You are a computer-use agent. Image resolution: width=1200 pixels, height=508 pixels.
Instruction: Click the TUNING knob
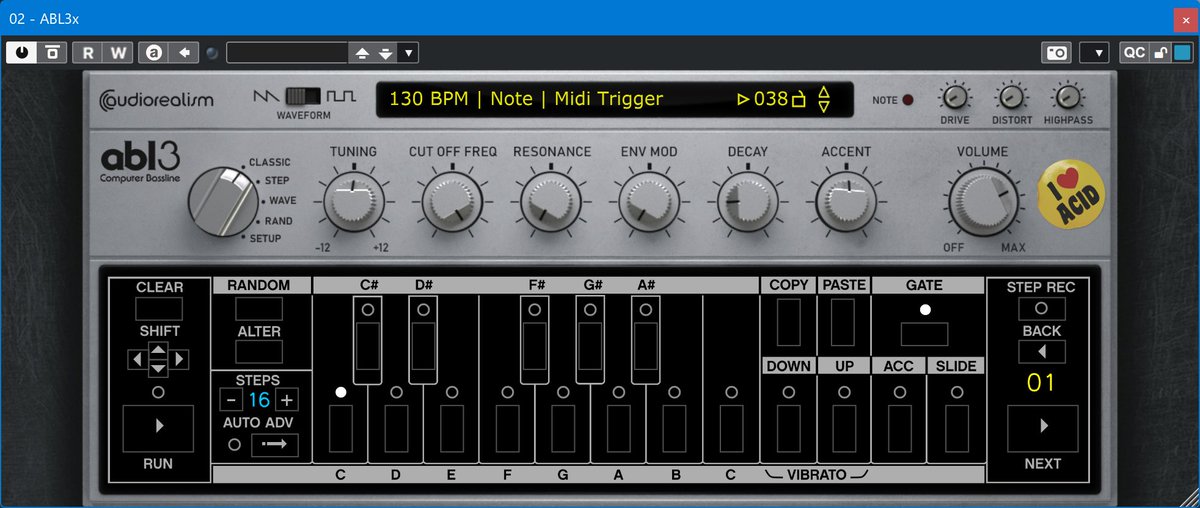[353, 200]
